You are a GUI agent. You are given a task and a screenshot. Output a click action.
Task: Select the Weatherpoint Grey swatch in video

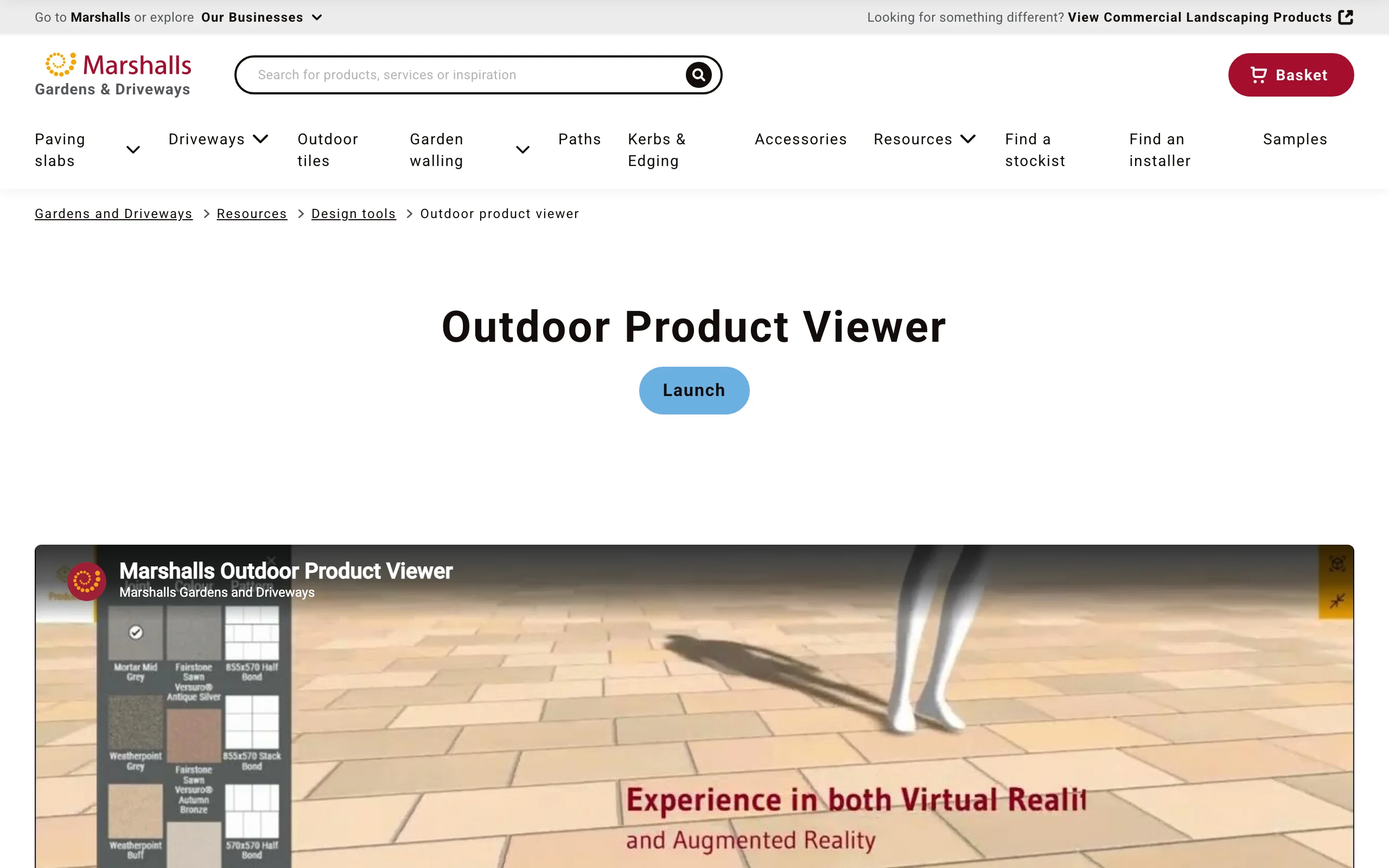pyautogui.click(x=136, y=722)
